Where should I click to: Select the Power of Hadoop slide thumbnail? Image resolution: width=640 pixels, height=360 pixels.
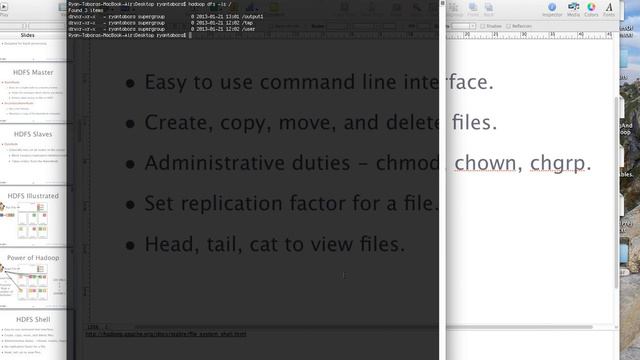tap(33, 278)
